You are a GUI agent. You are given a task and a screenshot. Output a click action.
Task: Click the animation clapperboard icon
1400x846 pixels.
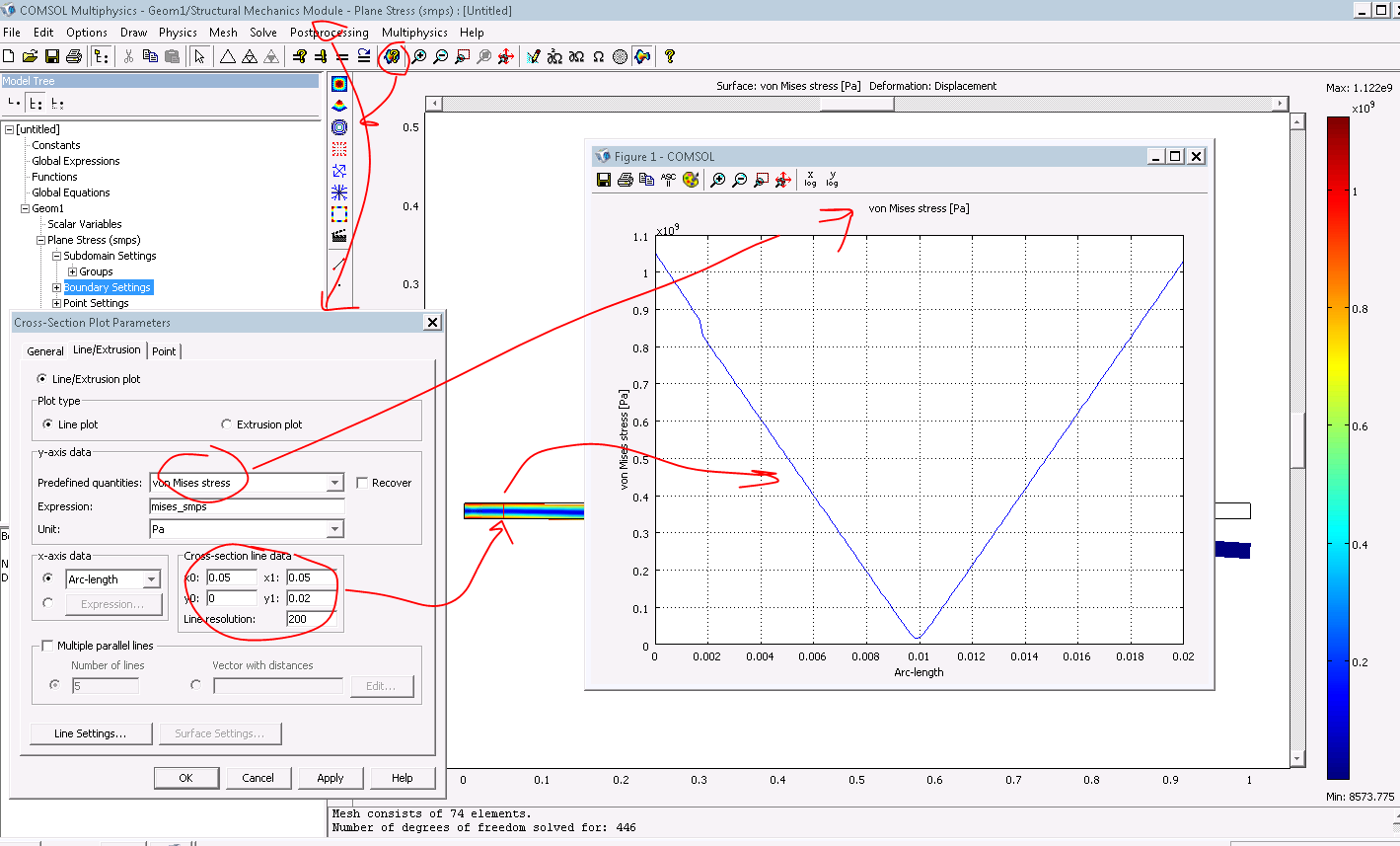[x=339, y=235]
